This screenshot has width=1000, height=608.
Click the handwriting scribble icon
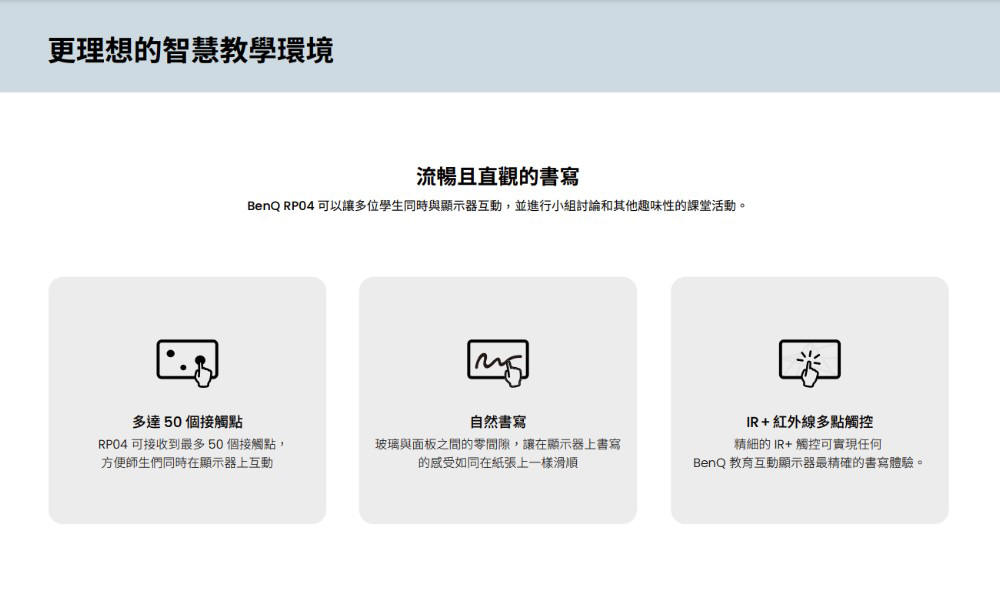tap(498, 363)
